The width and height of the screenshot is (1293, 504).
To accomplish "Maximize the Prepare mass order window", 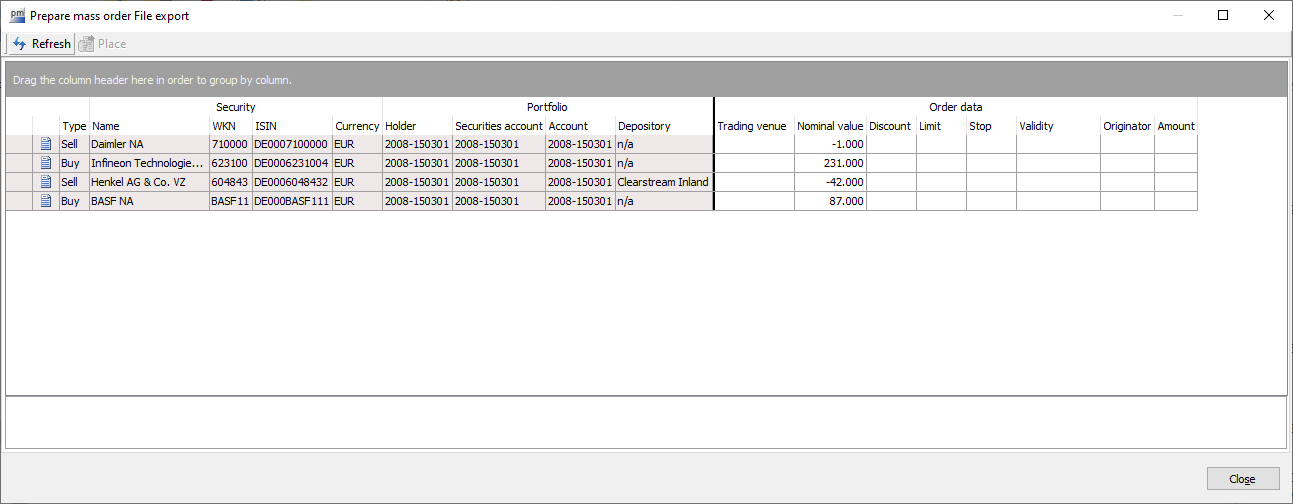I will (1223, 15).
